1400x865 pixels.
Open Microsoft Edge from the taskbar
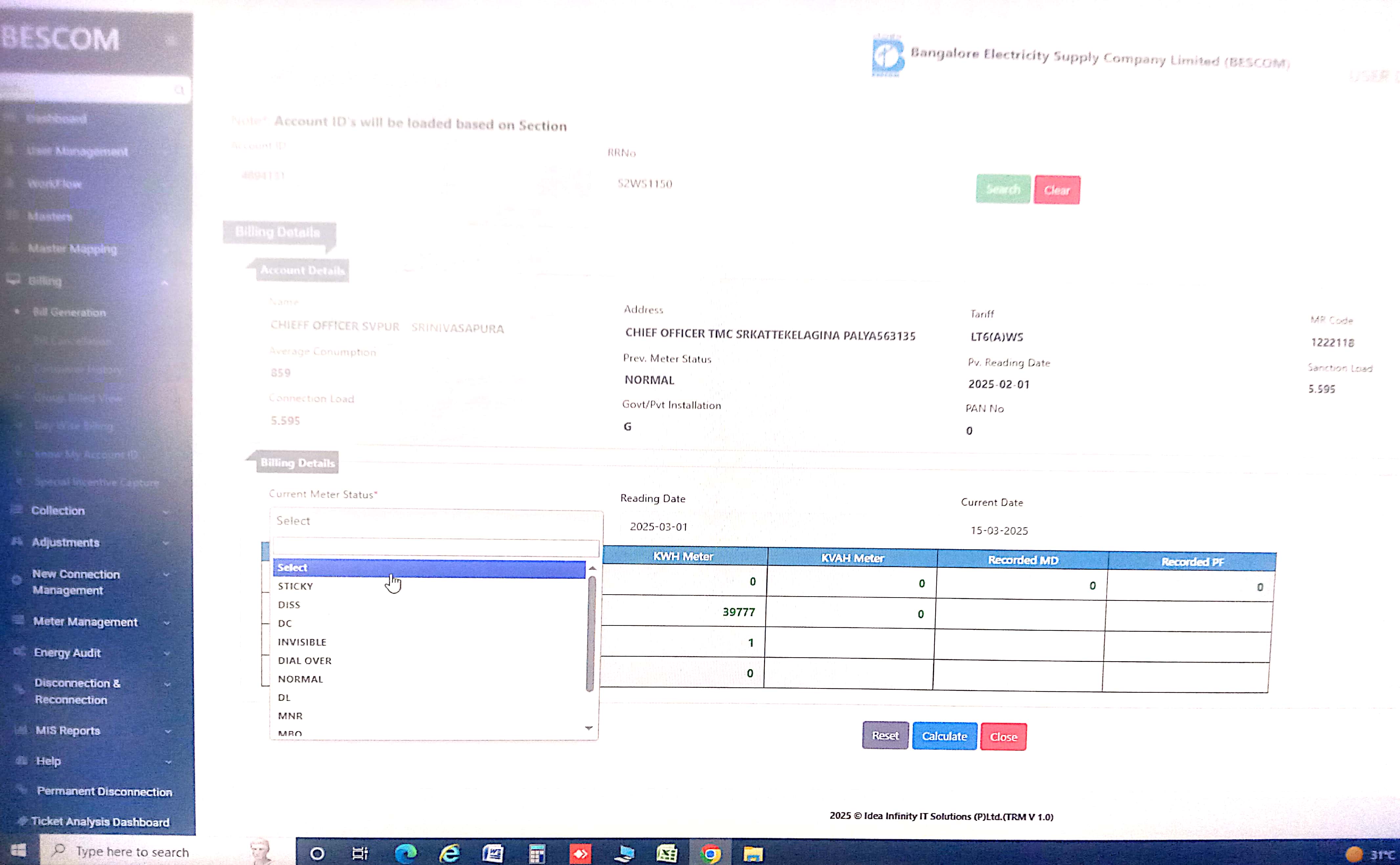click(406, 854)
